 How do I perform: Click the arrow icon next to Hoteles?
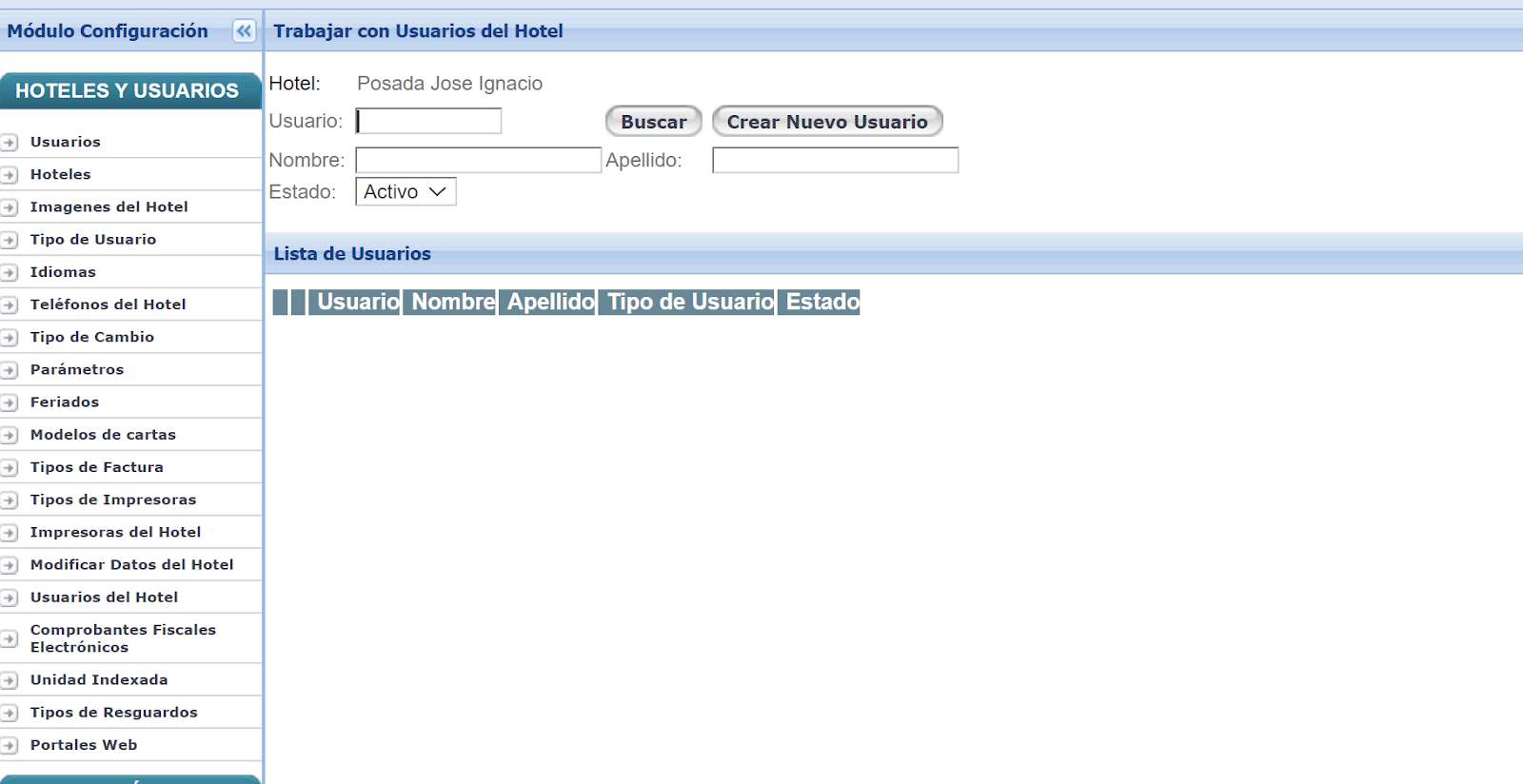(10, 175)
